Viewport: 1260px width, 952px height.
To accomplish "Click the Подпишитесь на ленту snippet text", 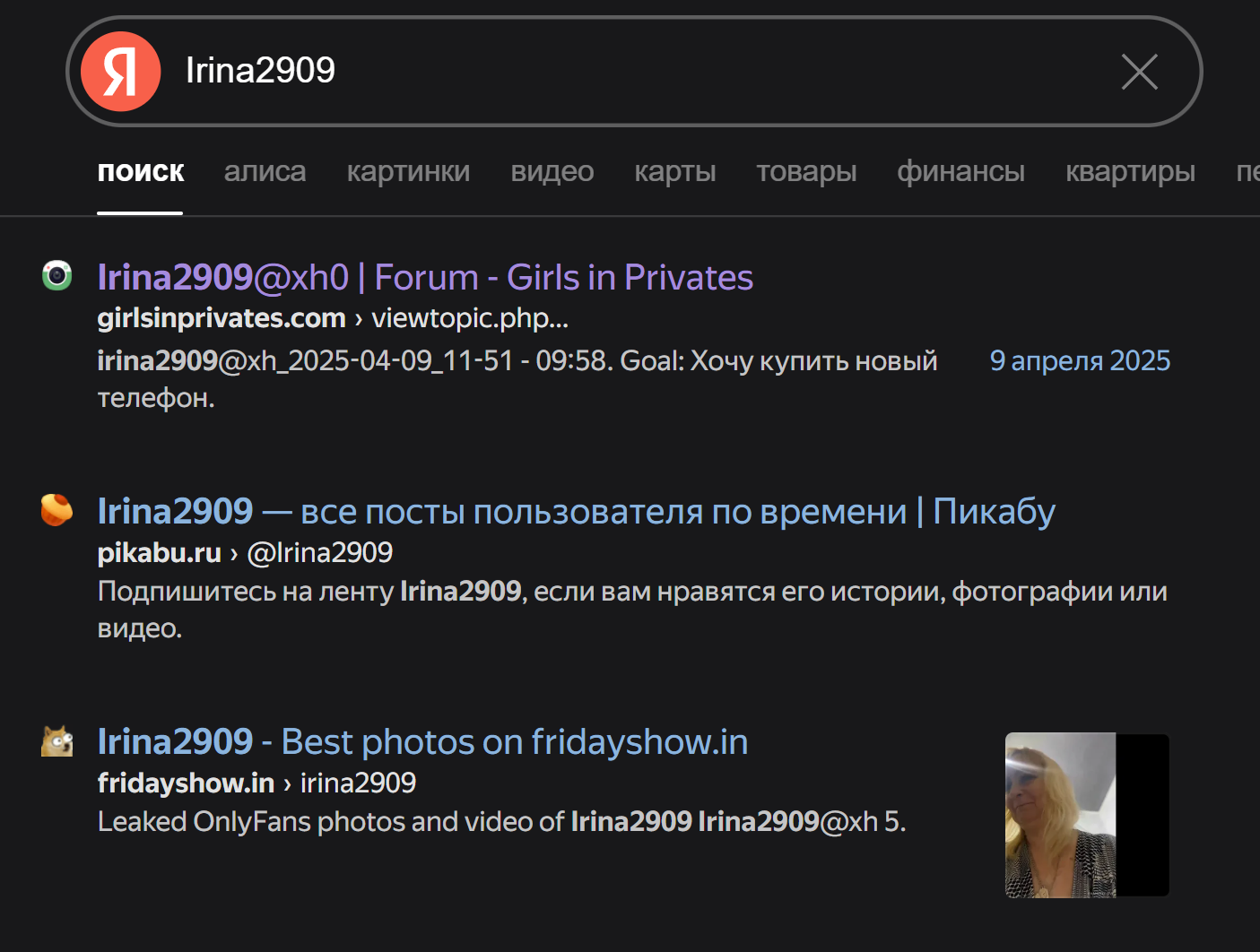I will pos(632,610).
